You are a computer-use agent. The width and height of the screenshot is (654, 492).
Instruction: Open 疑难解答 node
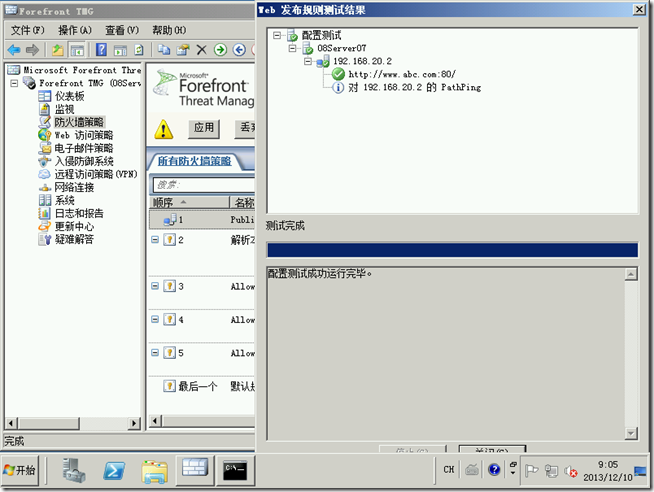click(x=74, y=239)
